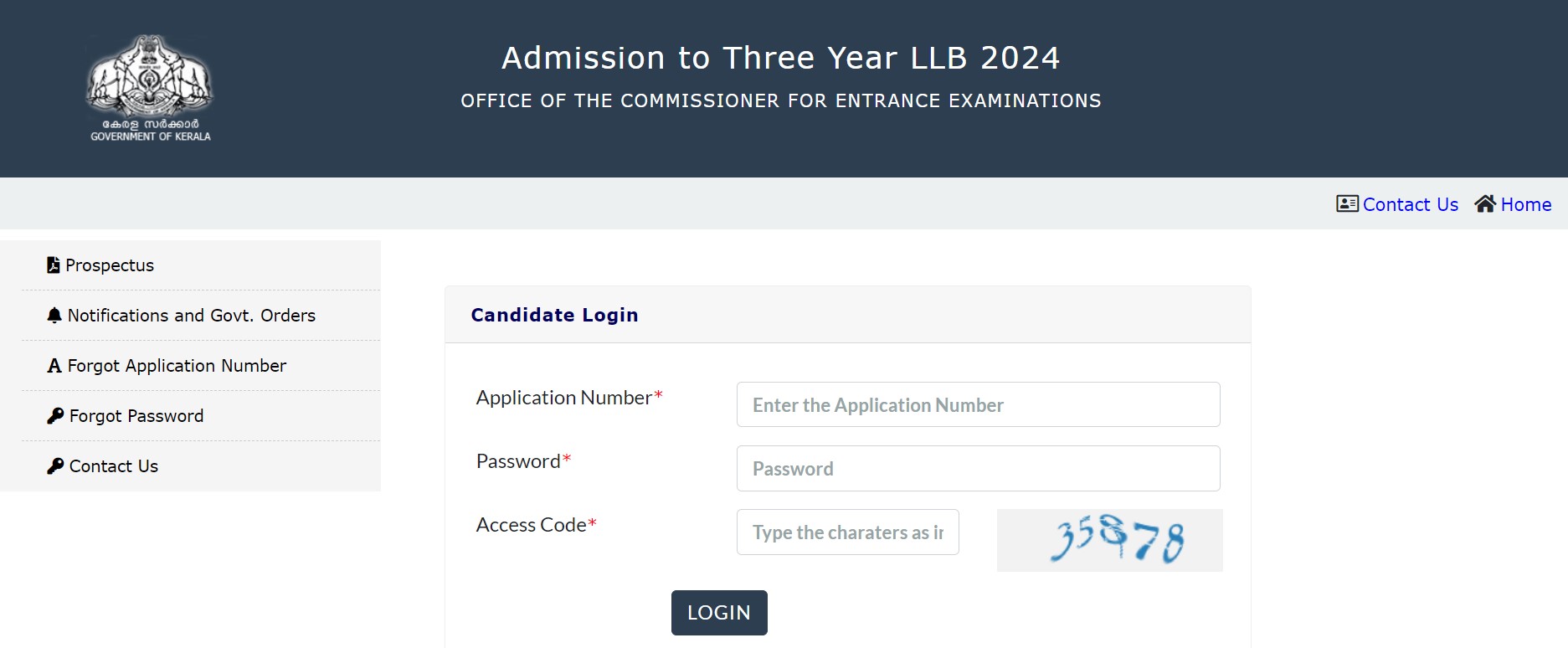
Task: Click the key icon beside Forgot Password
Action: [55, 416]
